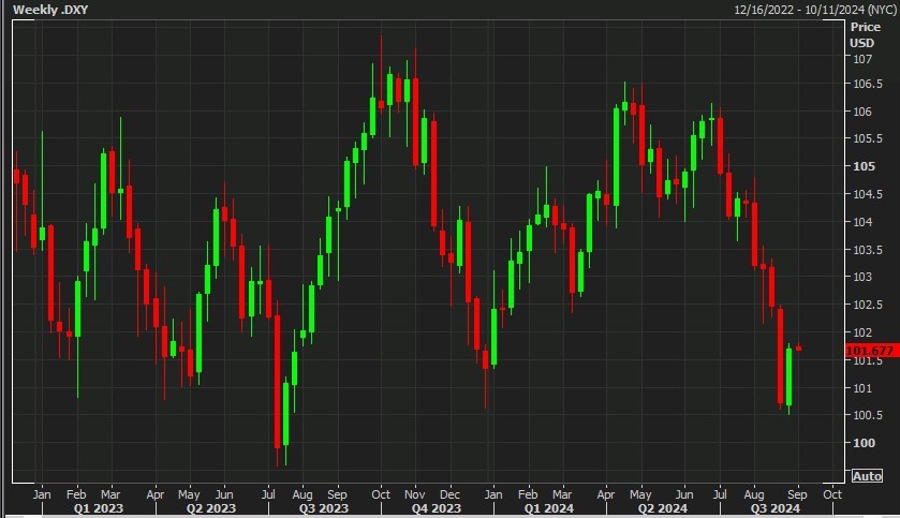Click the Aug label under Q3 2023
This screenshot has width=900, height=518.
pos(302,494)
